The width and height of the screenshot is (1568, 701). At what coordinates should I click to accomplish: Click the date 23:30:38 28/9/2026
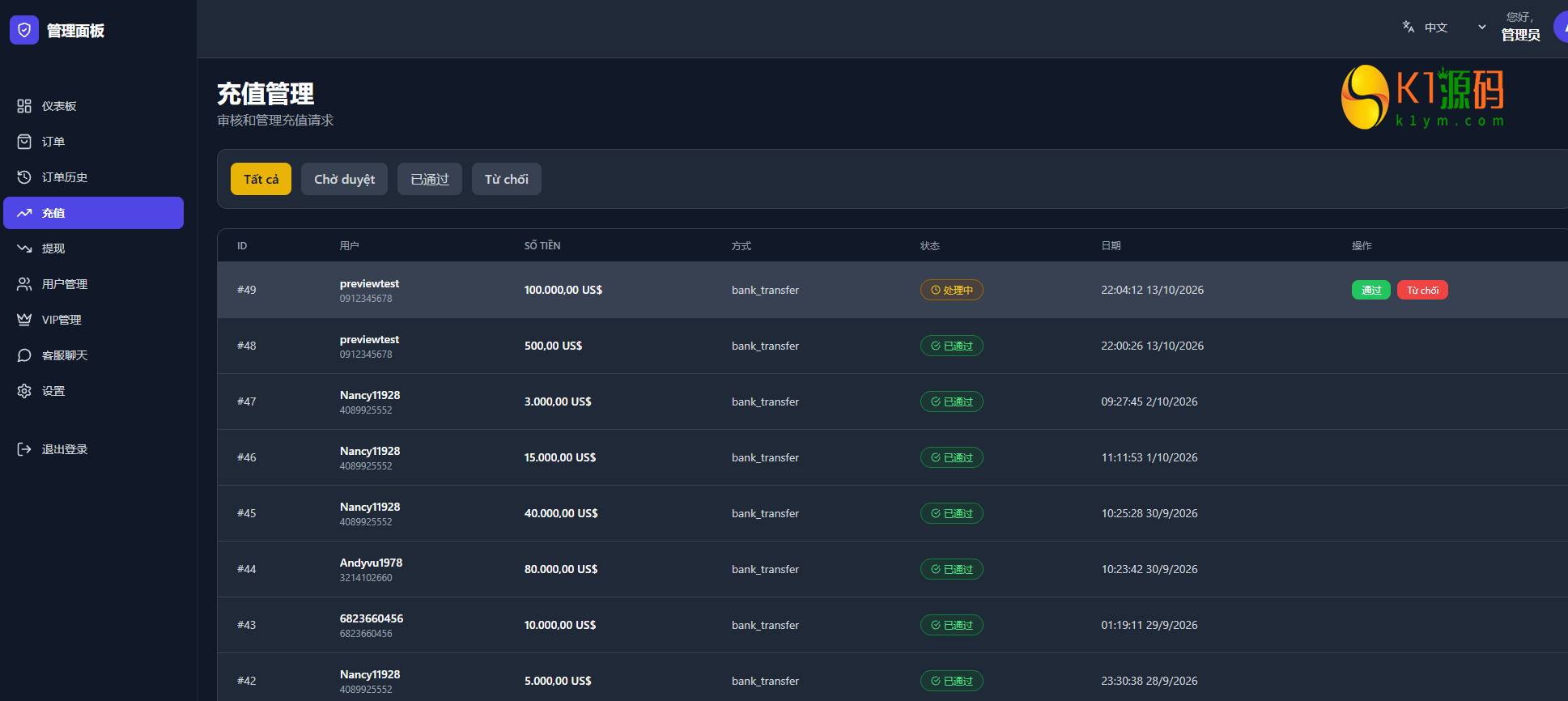pos(1149,681)
